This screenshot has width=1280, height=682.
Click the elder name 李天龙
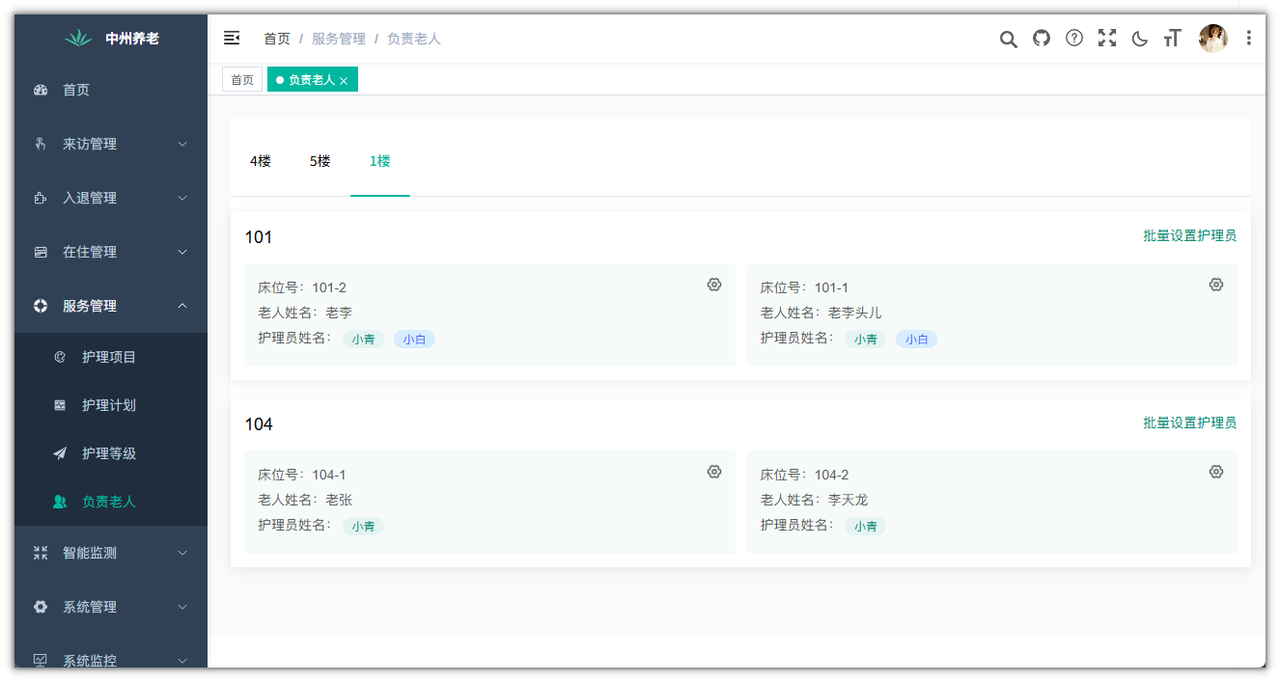pos(848,500)
